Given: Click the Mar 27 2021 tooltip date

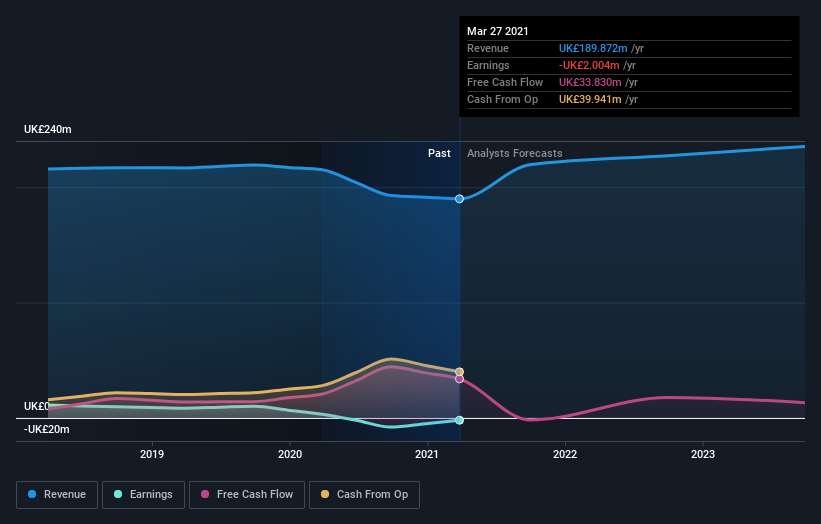Looking at the screenshot, I should point(498,31).
